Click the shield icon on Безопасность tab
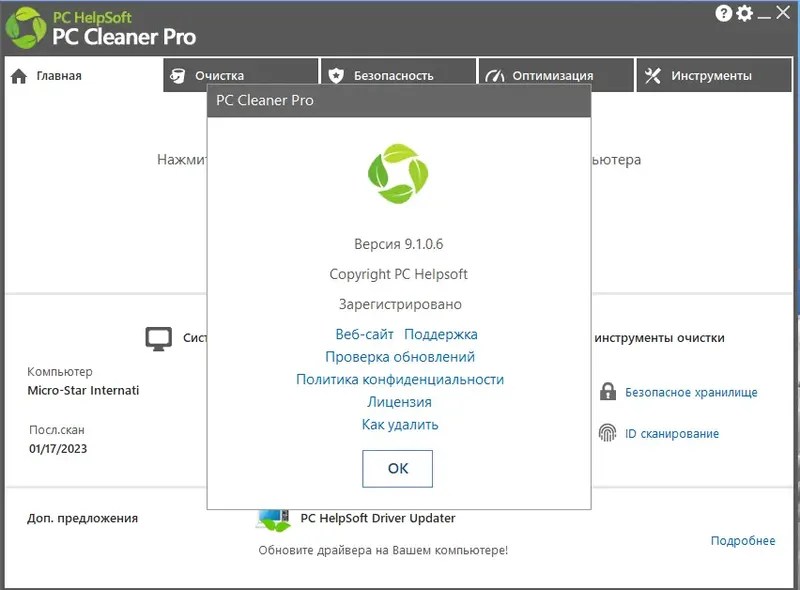 pos(337,74)
